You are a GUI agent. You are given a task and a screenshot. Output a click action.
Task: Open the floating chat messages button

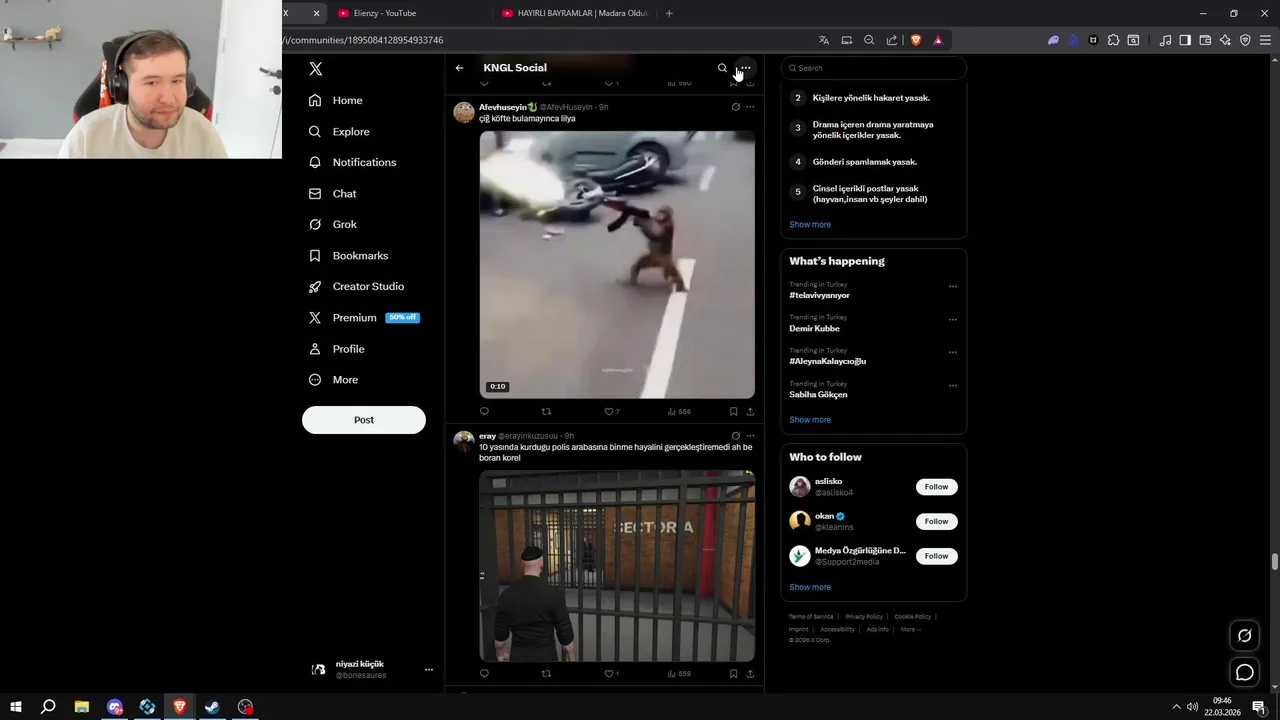(x=1245, y=673)
